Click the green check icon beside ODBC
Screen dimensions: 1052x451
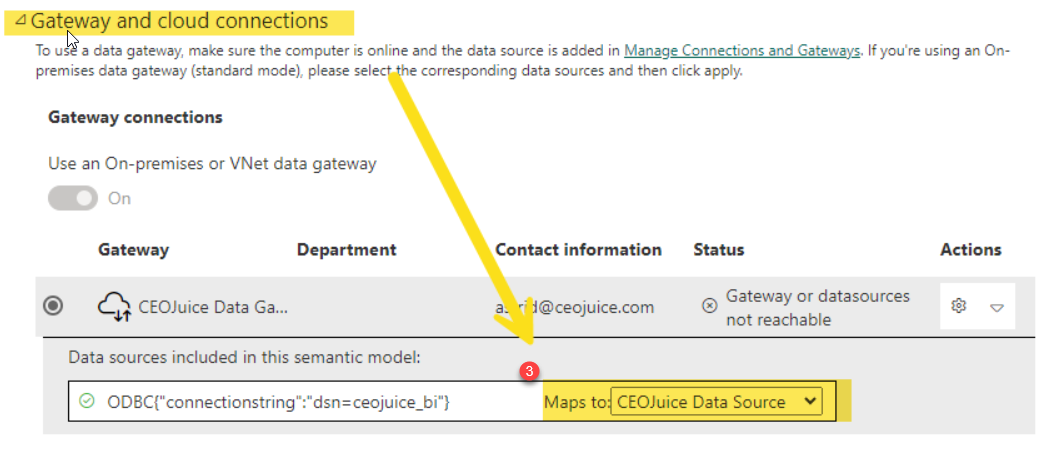coord(87,401)
